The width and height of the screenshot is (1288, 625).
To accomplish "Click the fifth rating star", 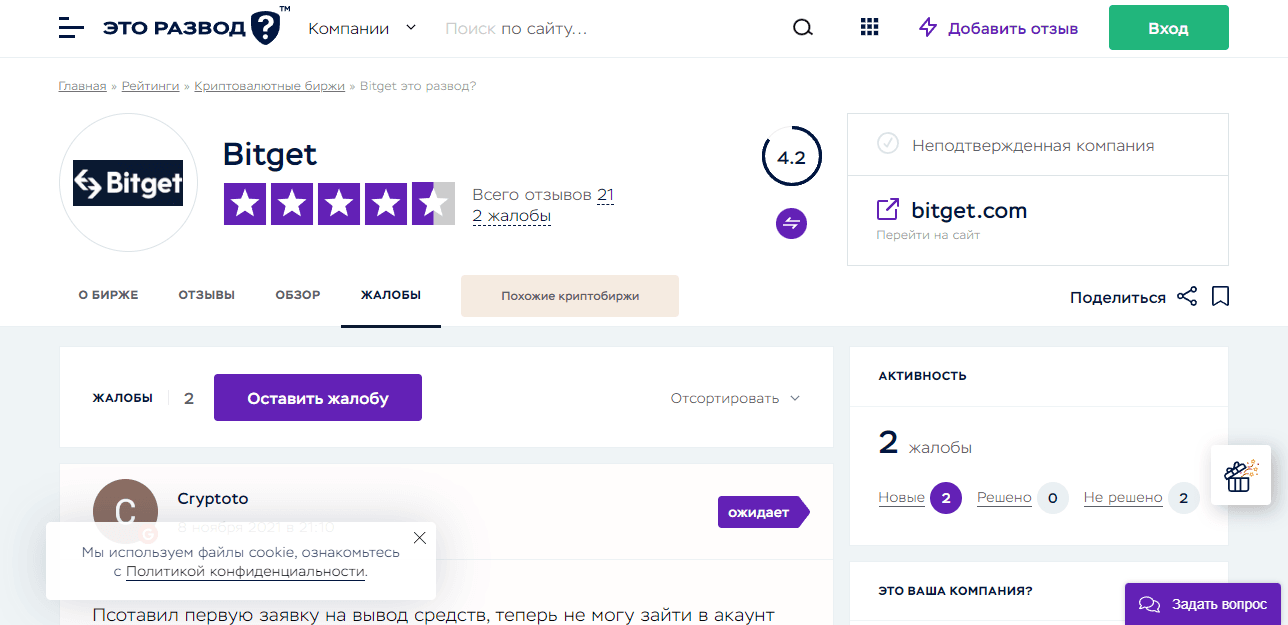I will click(433, 203).
